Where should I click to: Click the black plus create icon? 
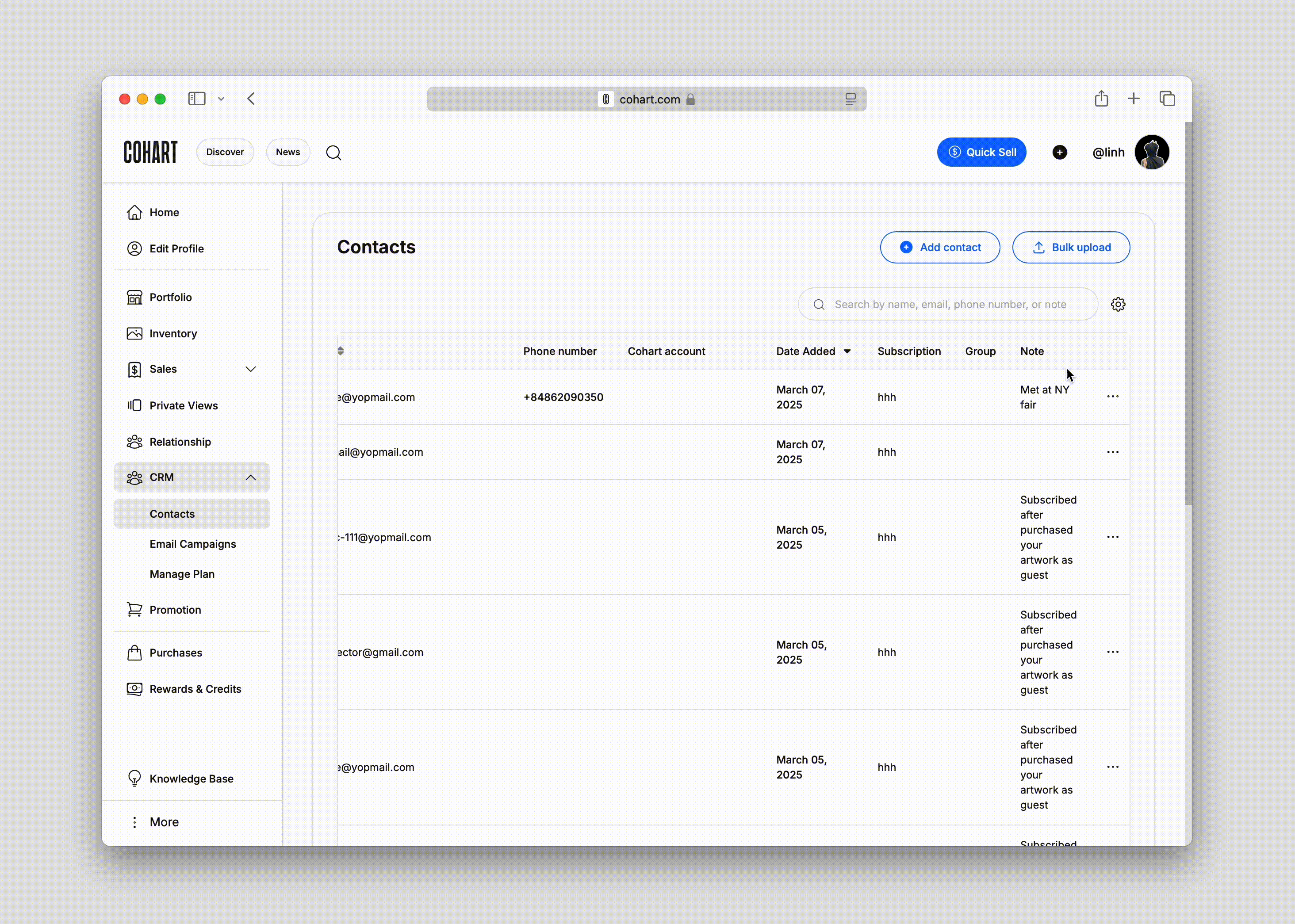1059,152
